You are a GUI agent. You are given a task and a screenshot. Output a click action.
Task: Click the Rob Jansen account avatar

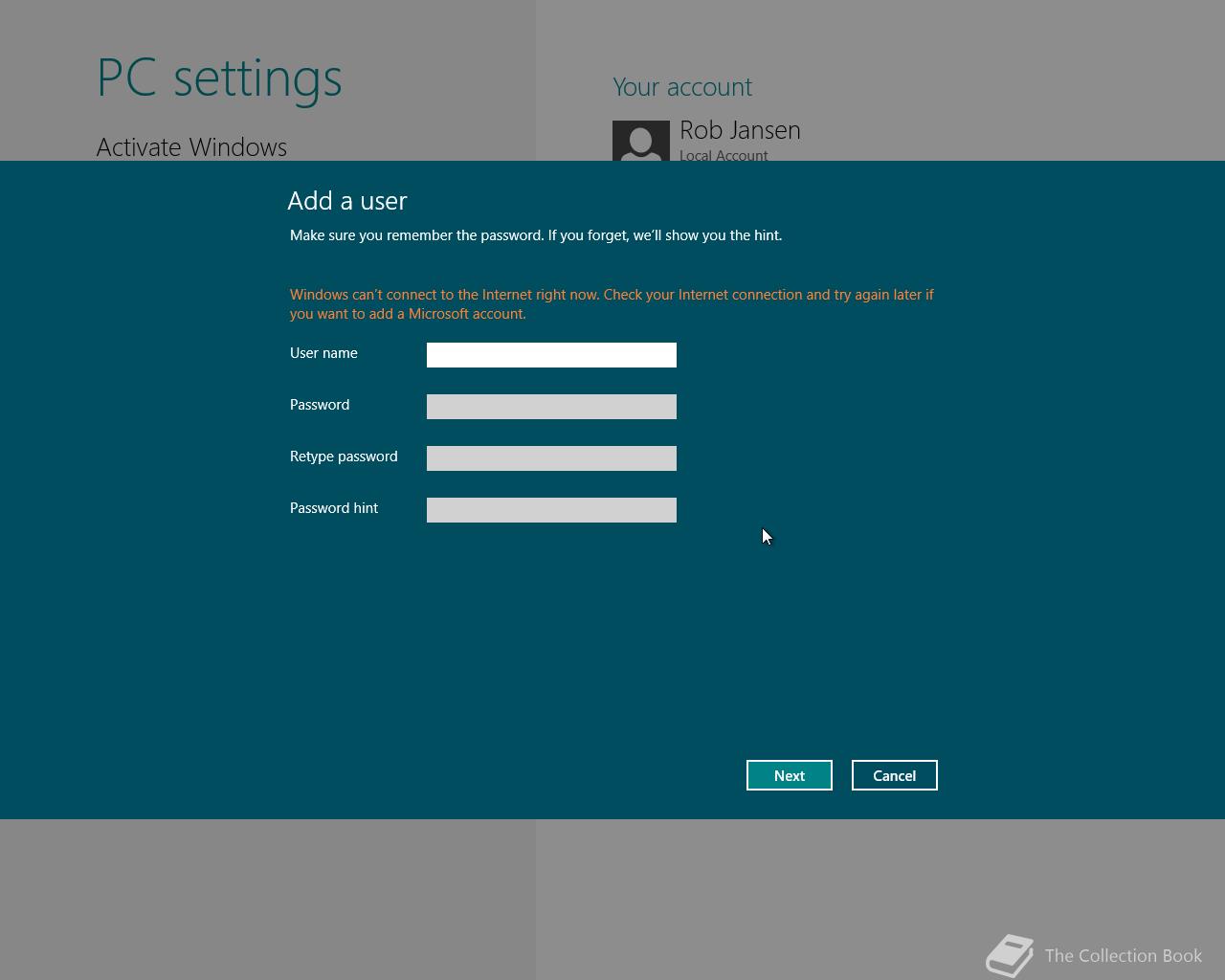click(641, 141)
